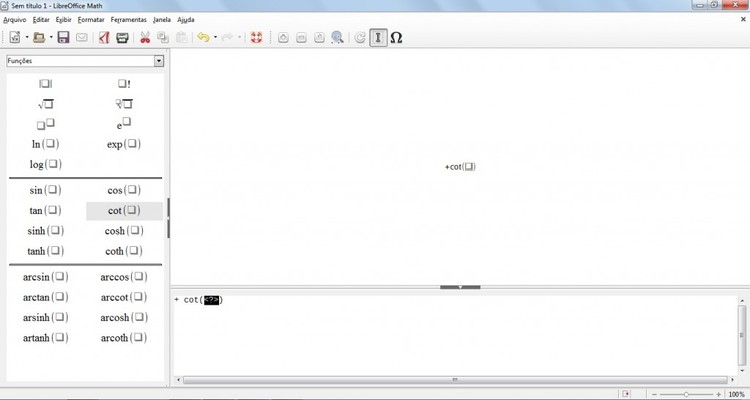This screenshot has width=750, height=400.
Task: Show entire formula with magnifier icon
Action: click(x=337, y=37)
